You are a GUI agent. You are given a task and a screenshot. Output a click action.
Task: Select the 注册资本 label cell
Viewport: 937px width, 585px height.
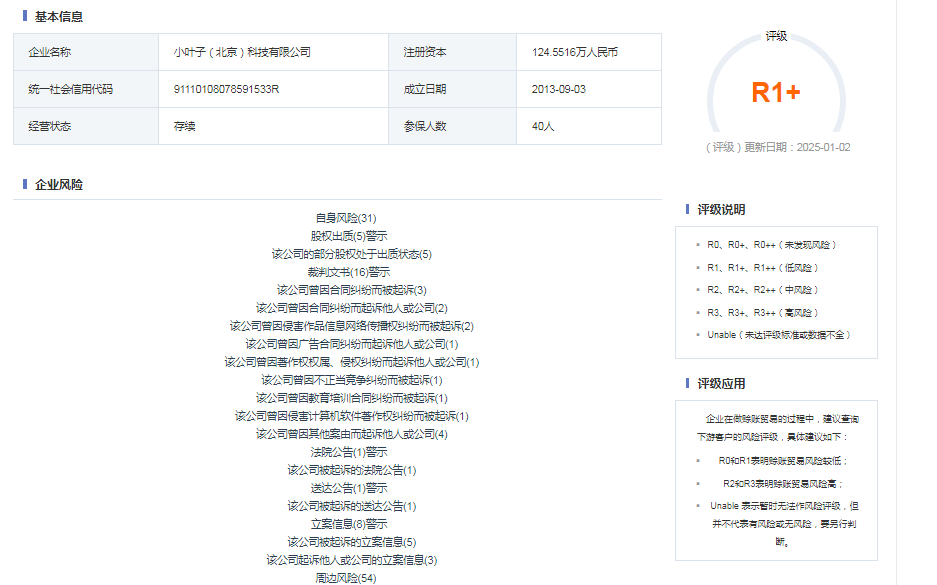[x=452, y=52]
